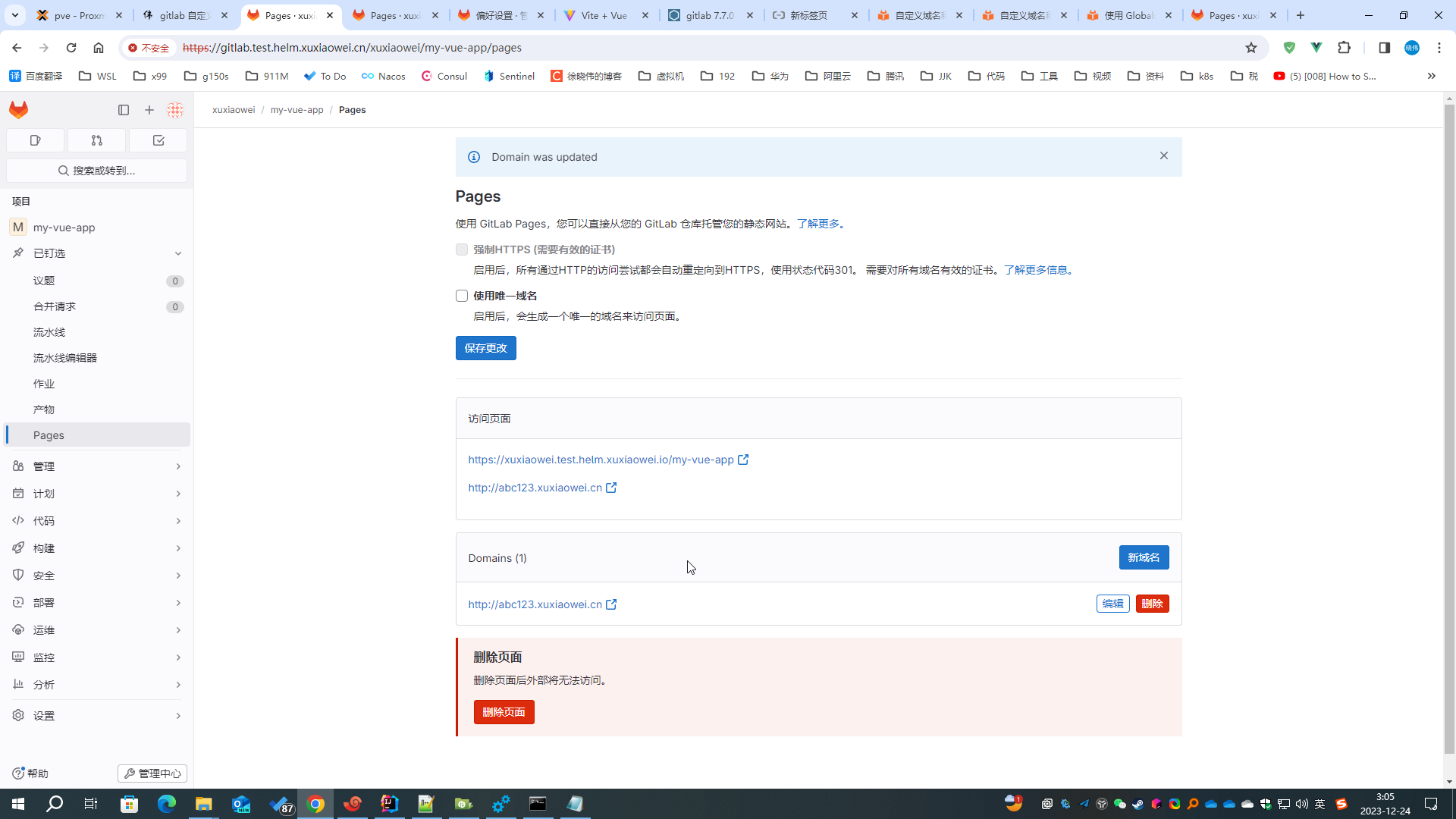Image resolution: width=1456 pixels, height=819 pixels.
Task: Bookmark this page with star icon
Action: pyautogui.click(x=1250, y=48)
